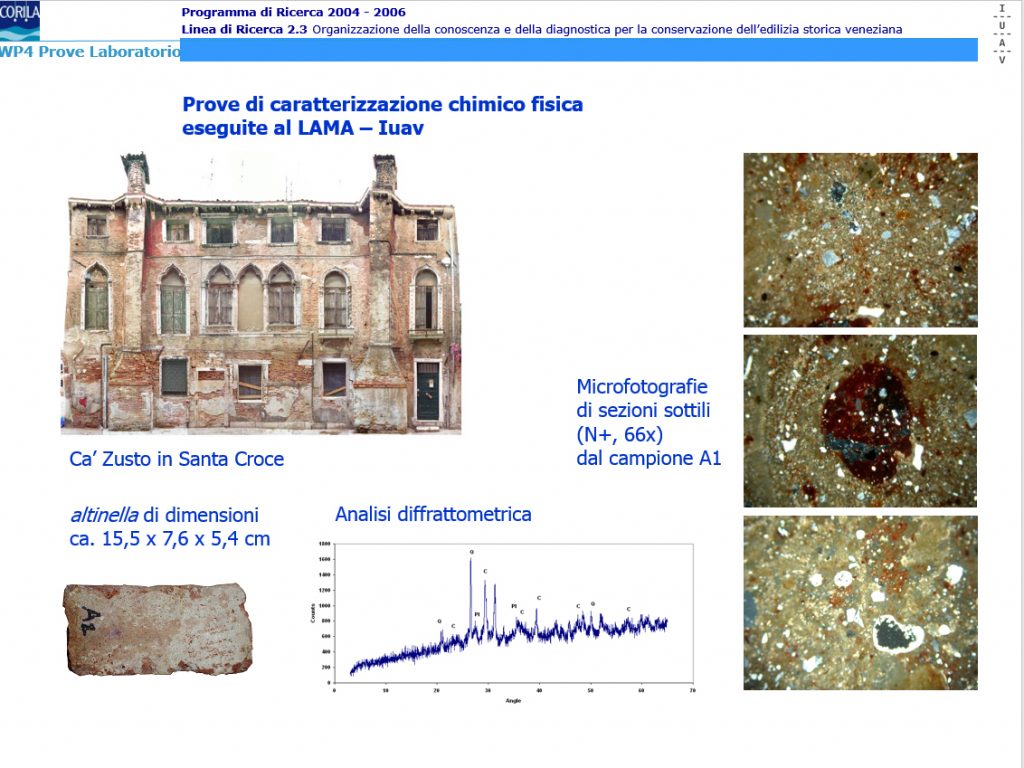Screen dimensions: 1024x768
Task: Select the Ca' Zusto in Santa Croce caption
Action: (x=176, y=460)
